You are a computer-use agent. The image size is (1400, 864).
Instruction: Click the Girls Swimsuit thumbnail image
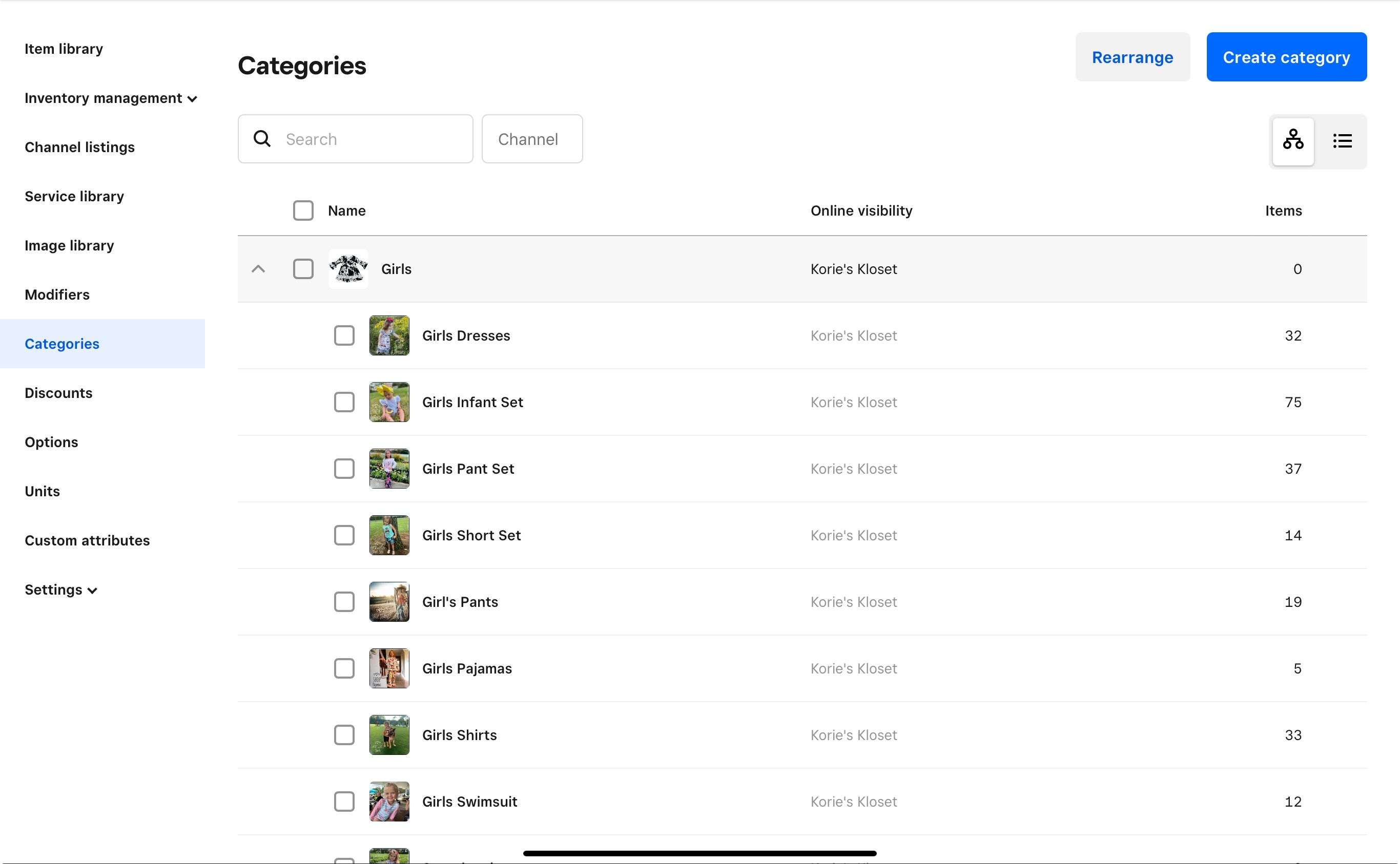tap(389, 801)
